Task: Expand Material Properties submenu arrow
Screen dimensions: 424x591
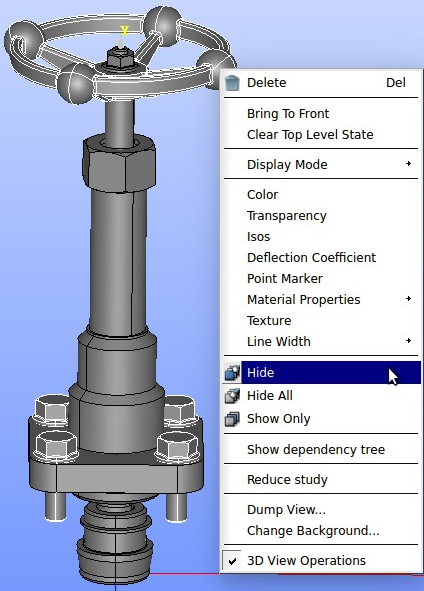Action: point(409,299)
